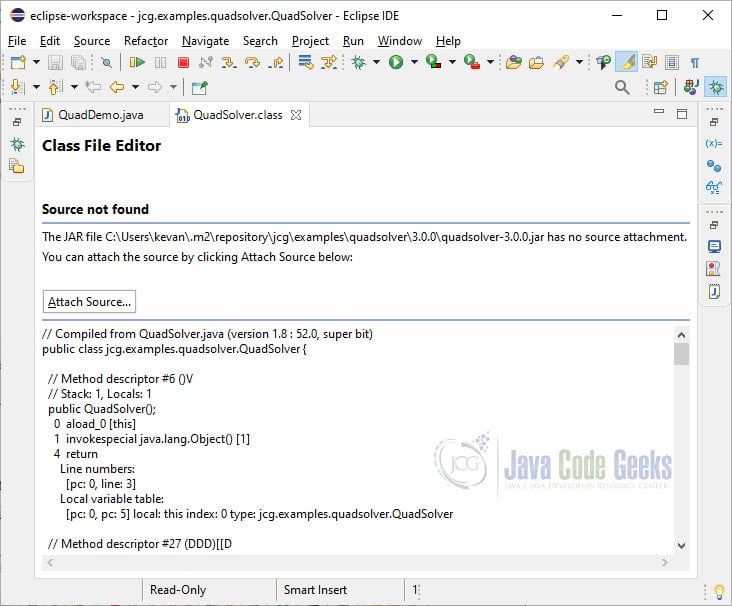Toggle Use Step Filters

(x=329, y=62)
